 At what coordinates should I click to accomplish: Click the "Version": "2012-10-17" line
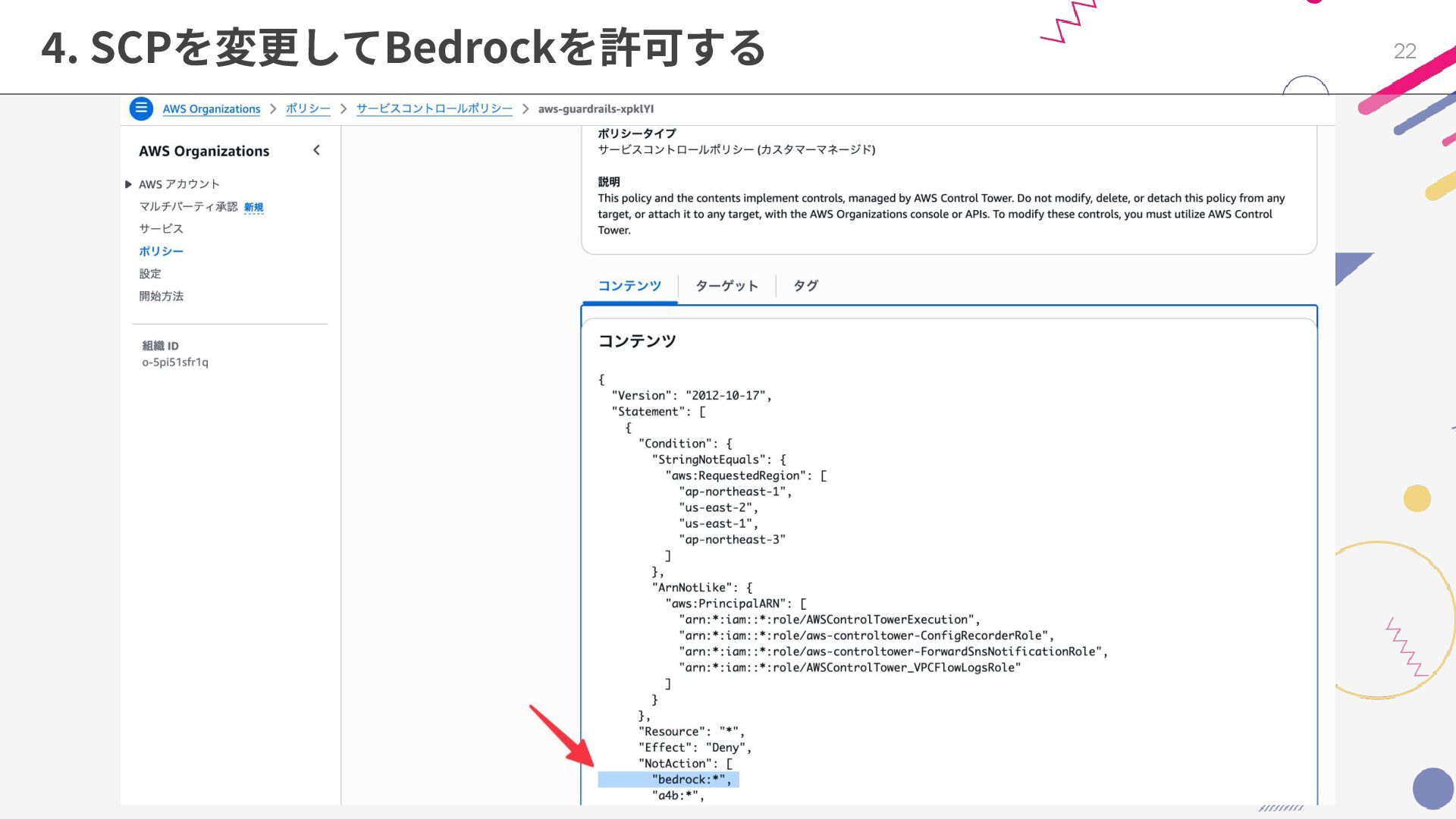[692, 396]
